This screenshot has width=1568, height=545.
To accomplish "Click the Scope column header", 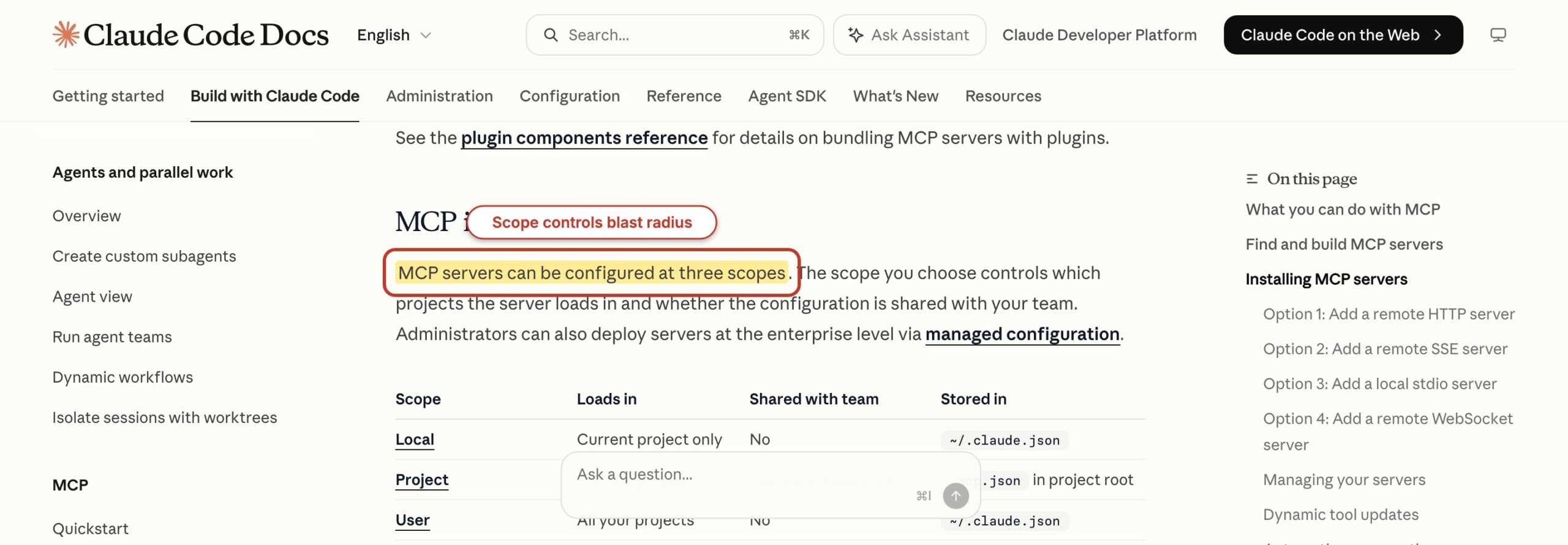I will point(418,399).
